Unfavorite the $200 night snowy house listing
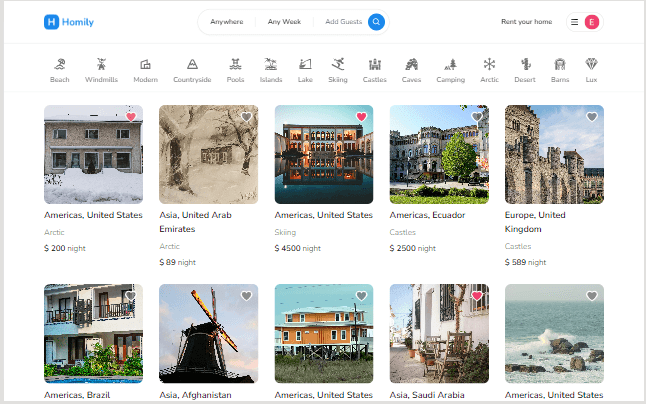The height and width of the screenshot is (404, 646). coord(131,117)
